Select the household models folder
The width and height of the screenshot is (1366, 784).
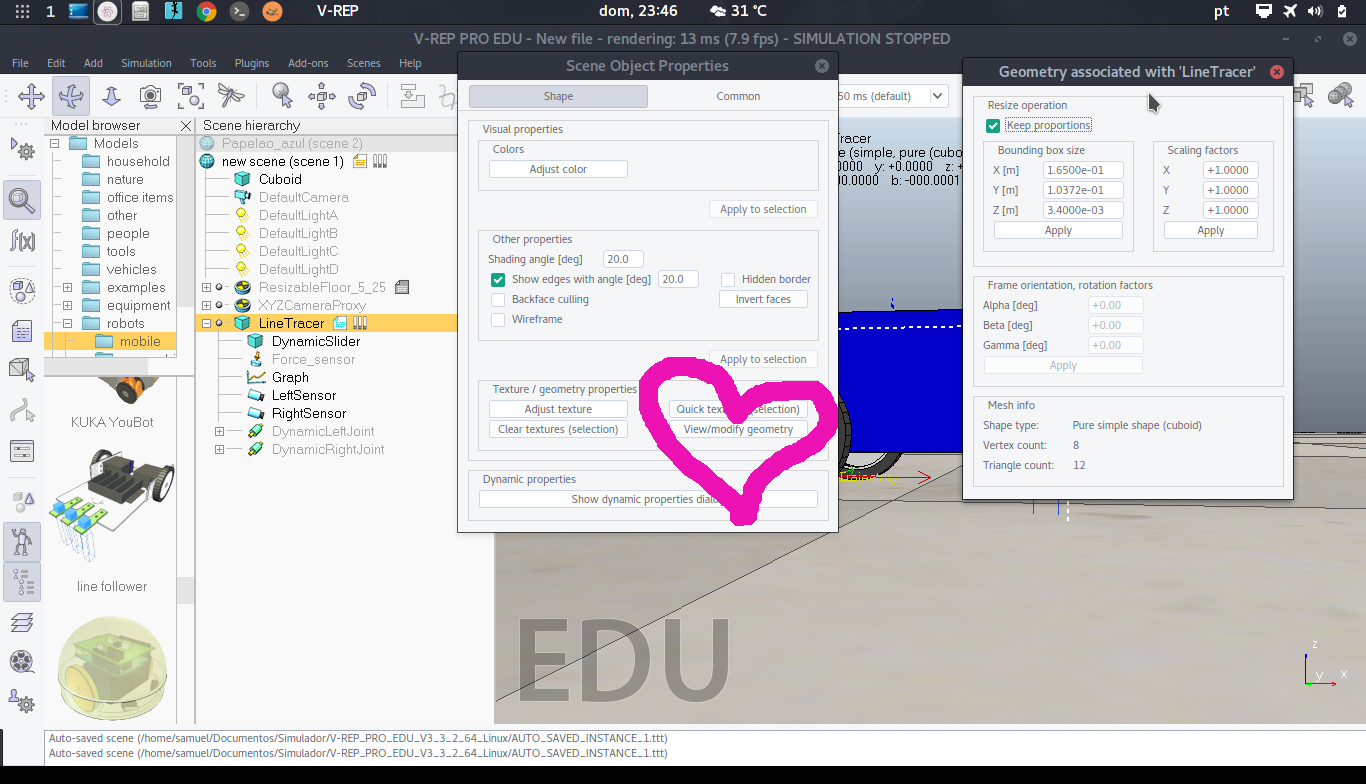pos(138,161)
